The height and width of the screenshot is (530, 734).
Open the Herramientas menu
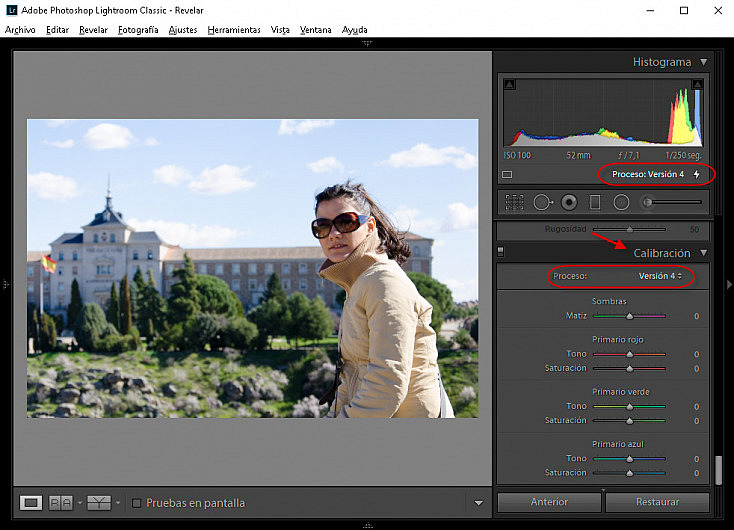coord(234,30)
